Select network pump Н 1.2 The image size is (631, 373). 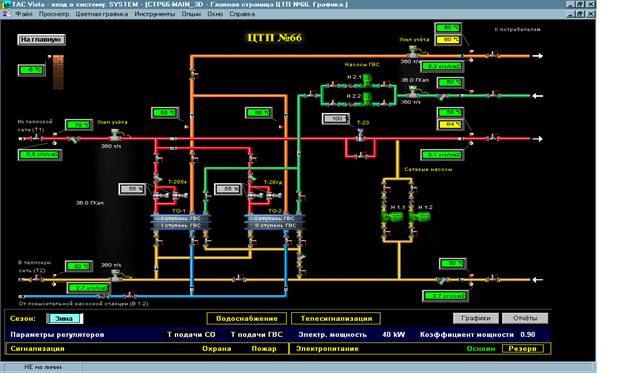420,217
